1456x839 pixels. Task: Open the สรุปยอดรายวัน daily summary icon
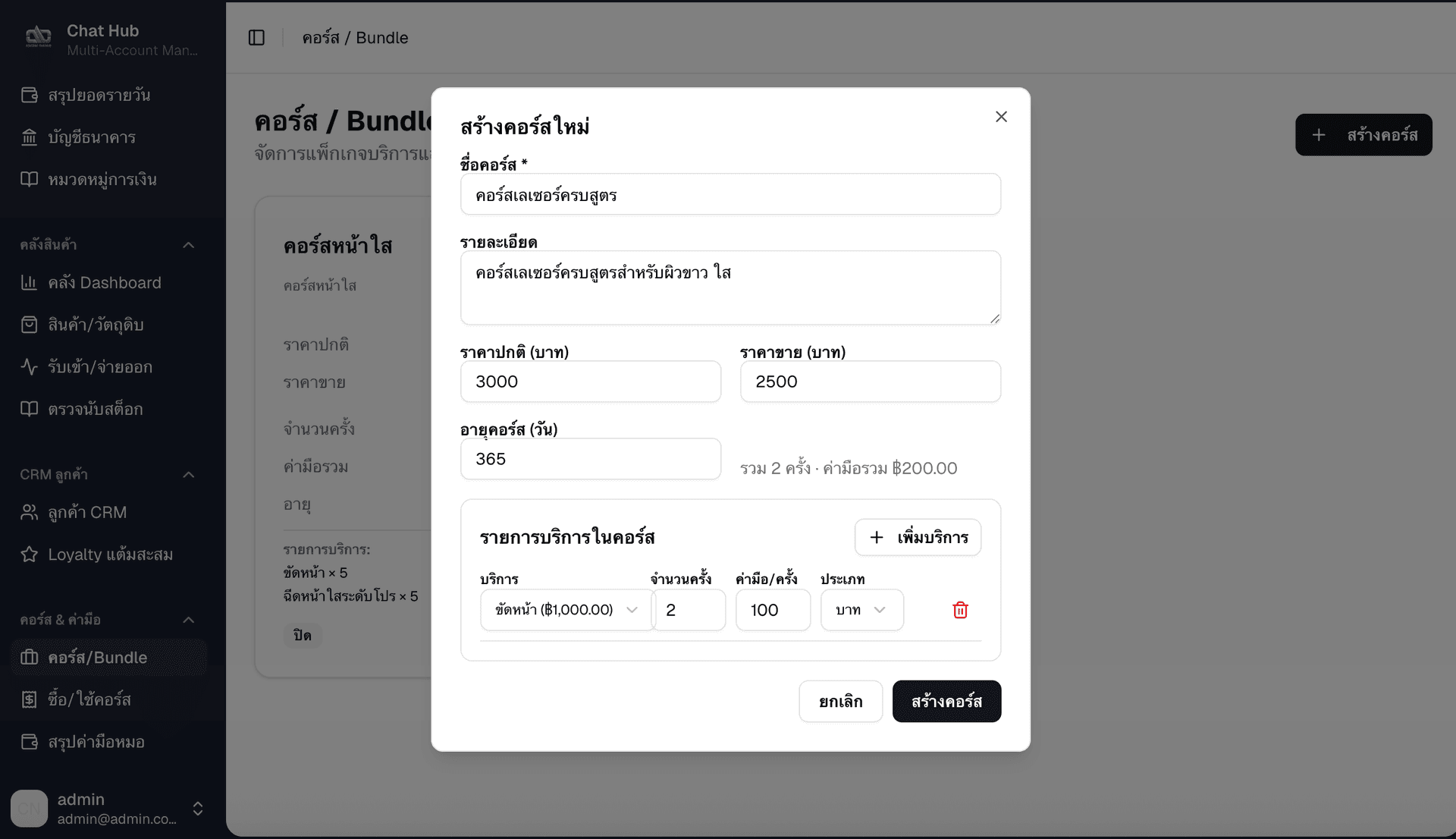[29, 95]
